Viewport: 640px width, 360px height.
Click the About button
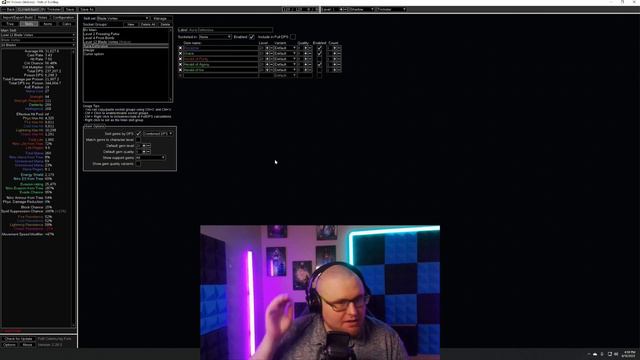(x=27, y=345)
